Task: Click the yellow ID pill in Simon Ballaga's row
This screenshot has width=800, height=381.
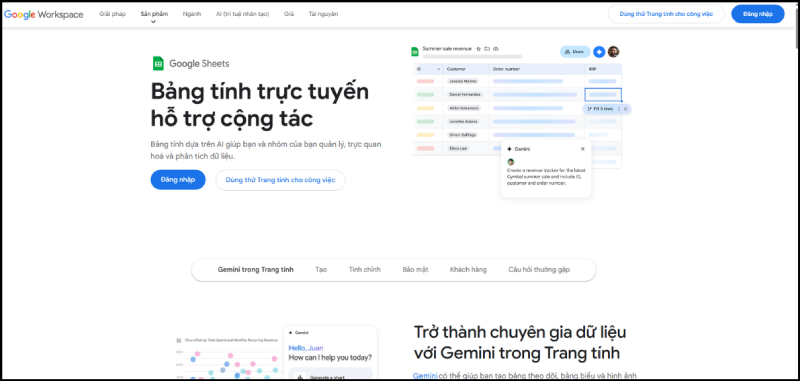Action: click(x=425, y=135)
